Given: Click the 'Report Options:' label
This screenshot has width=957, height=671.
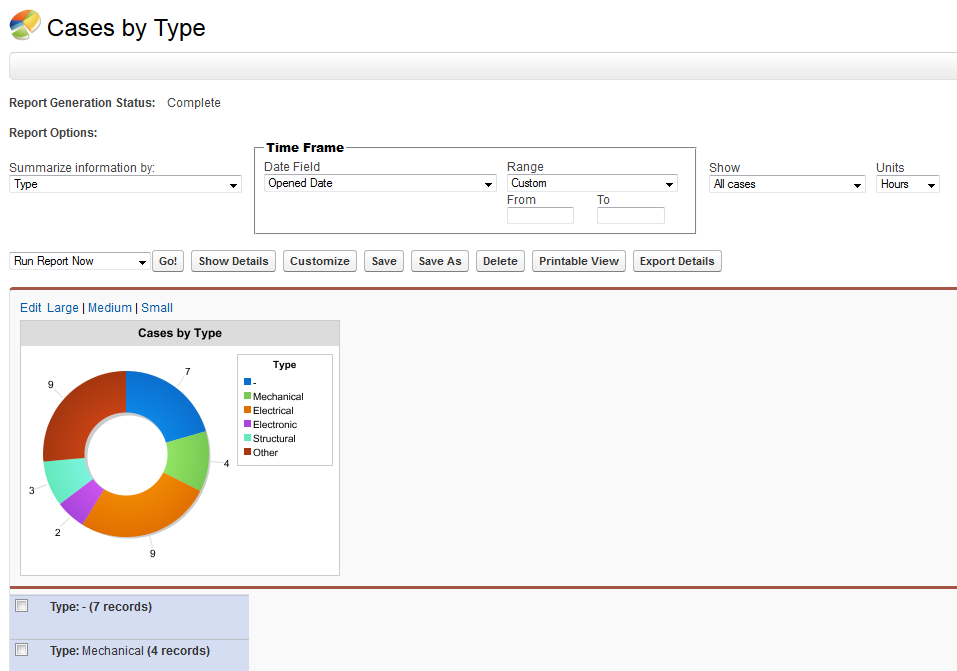Looking at the screenshot, I should [53, 132].
